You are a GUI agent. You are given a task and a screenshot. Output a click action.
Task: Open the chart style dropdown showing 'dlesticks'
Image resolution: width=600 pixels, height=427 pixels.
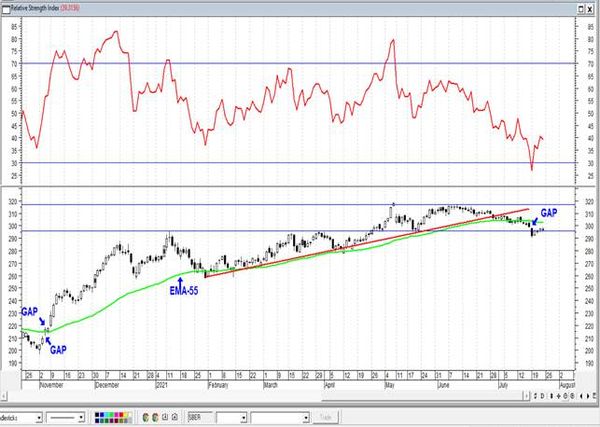tap(21, 417)
